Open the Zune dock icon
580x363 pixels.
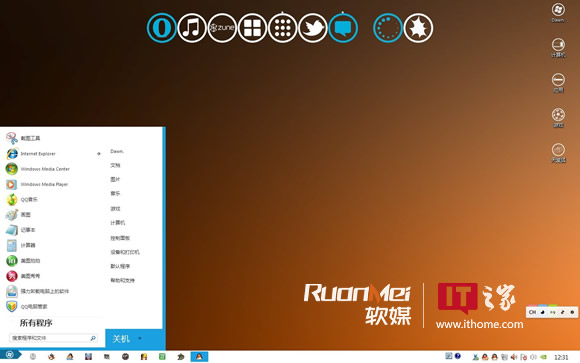click(222, 28)
